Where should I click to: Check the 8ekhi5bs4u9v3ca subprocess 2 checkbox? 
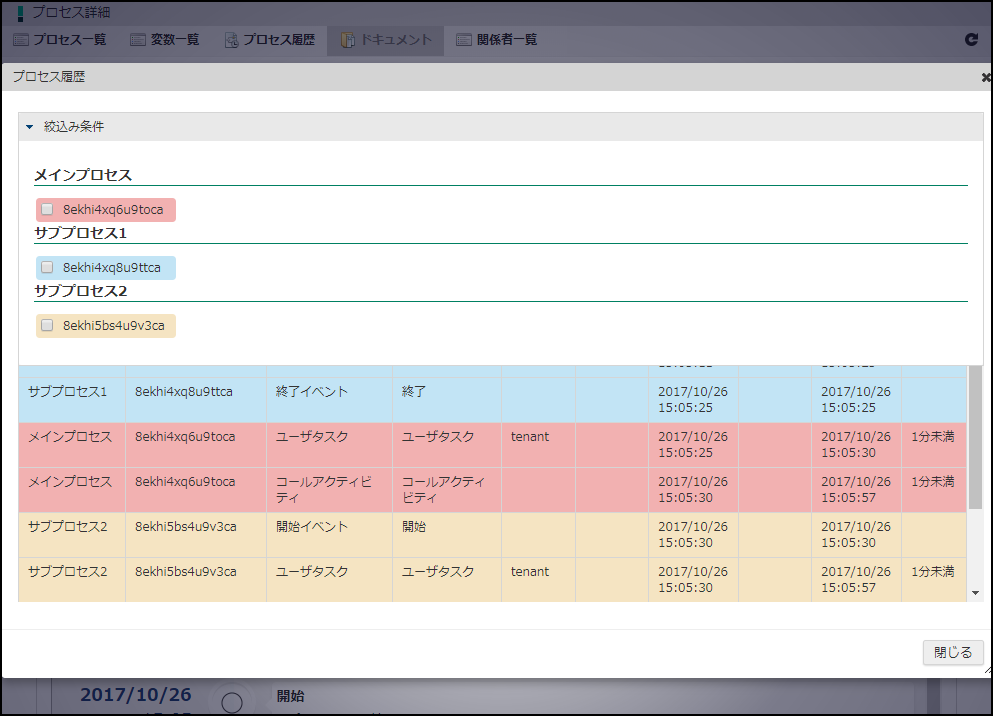pos(47,325)
